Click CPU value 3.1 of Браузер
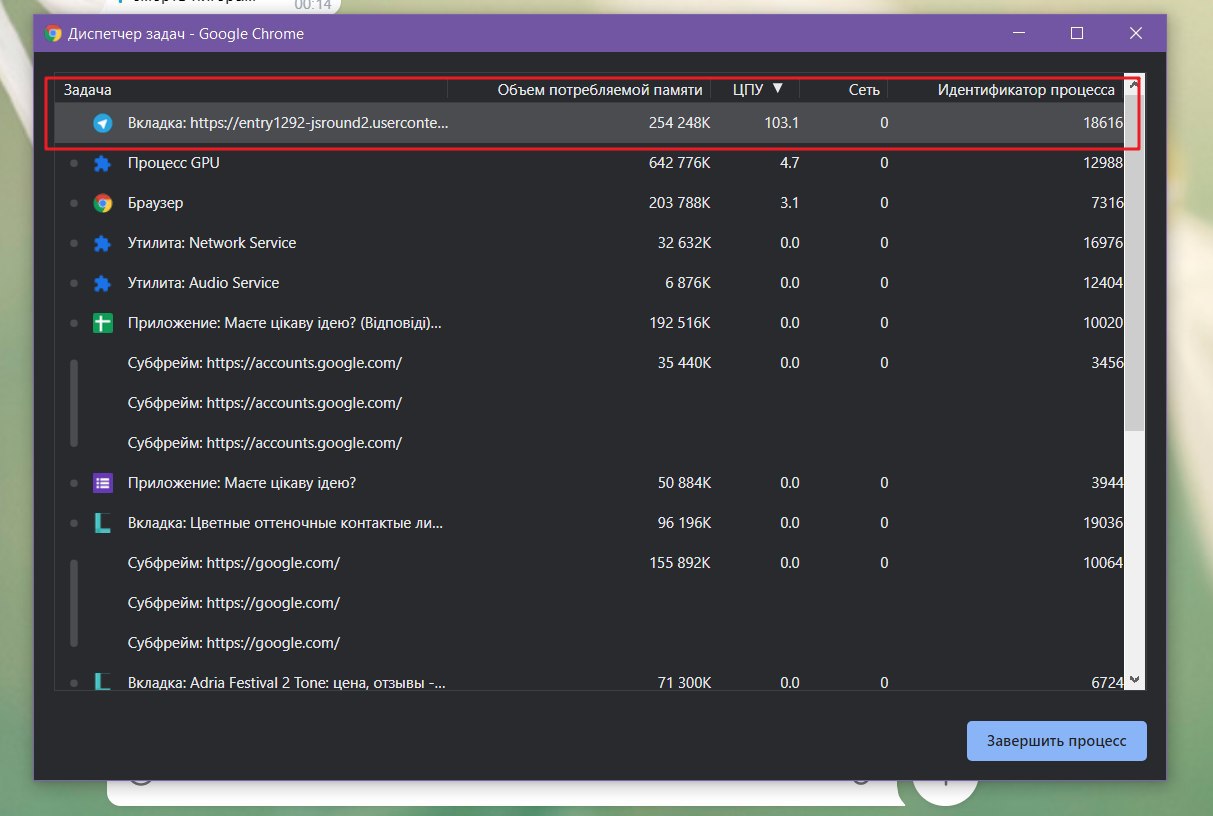This screenshot has height=816, width=1213. click(789, 203)
